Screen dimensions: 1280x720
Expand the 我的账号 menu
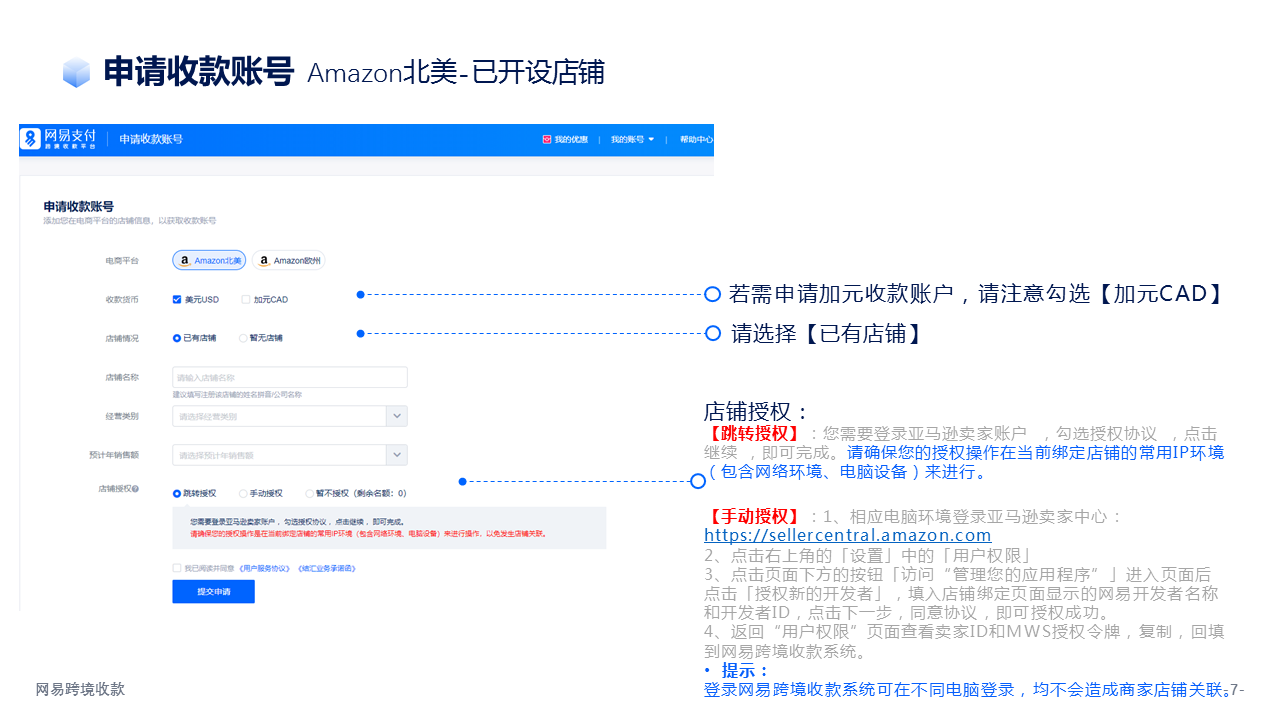click(x=633, y=140)
